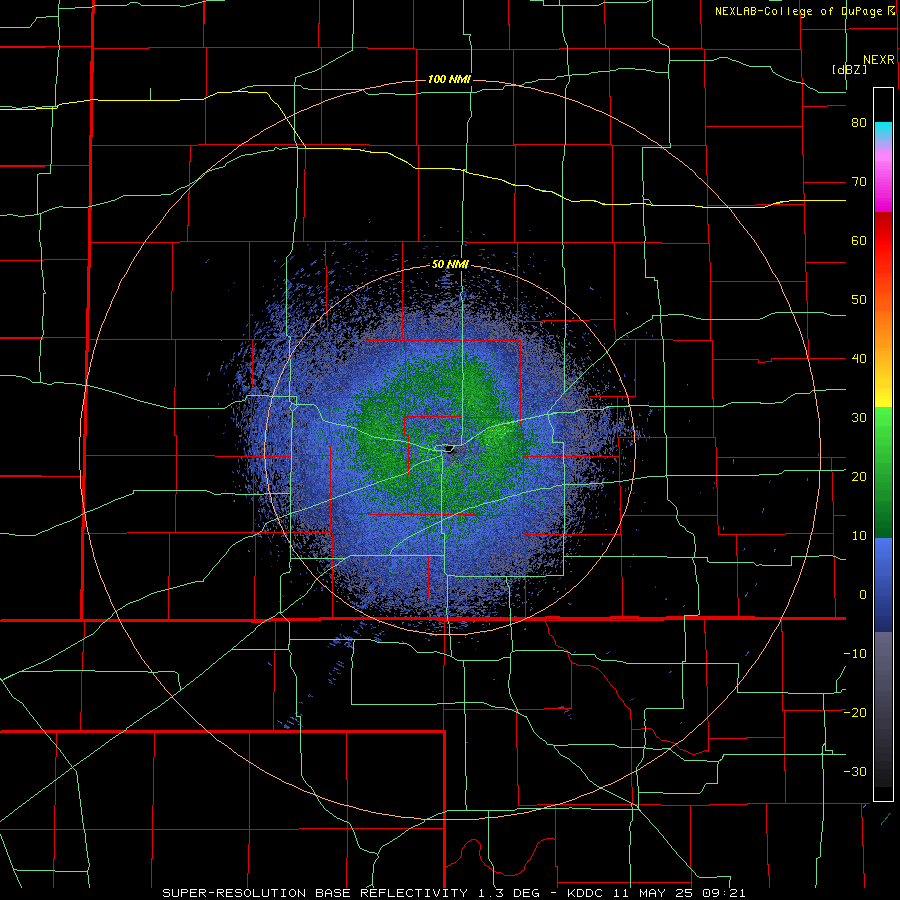900x900 pixels.
Task: Click the -10 value on the dBZ scale
Action: [x=855, y=654]
